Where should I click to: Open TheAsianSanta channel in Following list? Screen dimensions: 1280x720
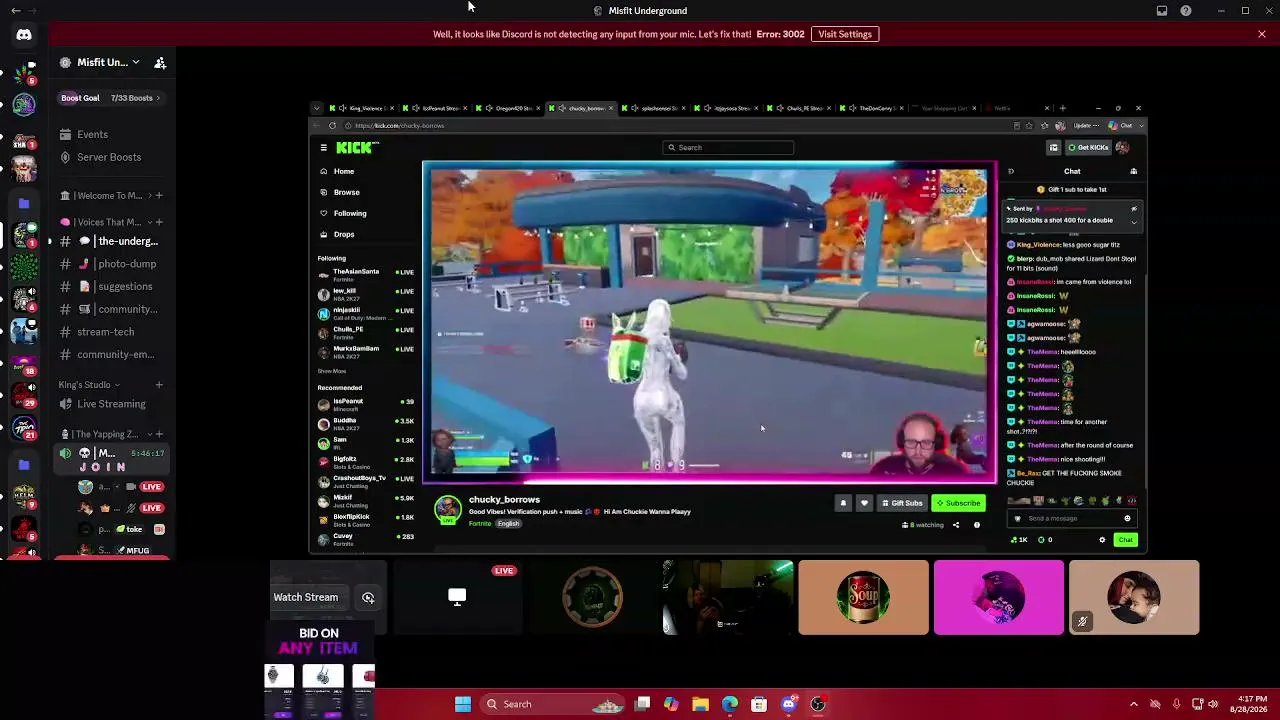pyautogui.click(x=365, y=273)
